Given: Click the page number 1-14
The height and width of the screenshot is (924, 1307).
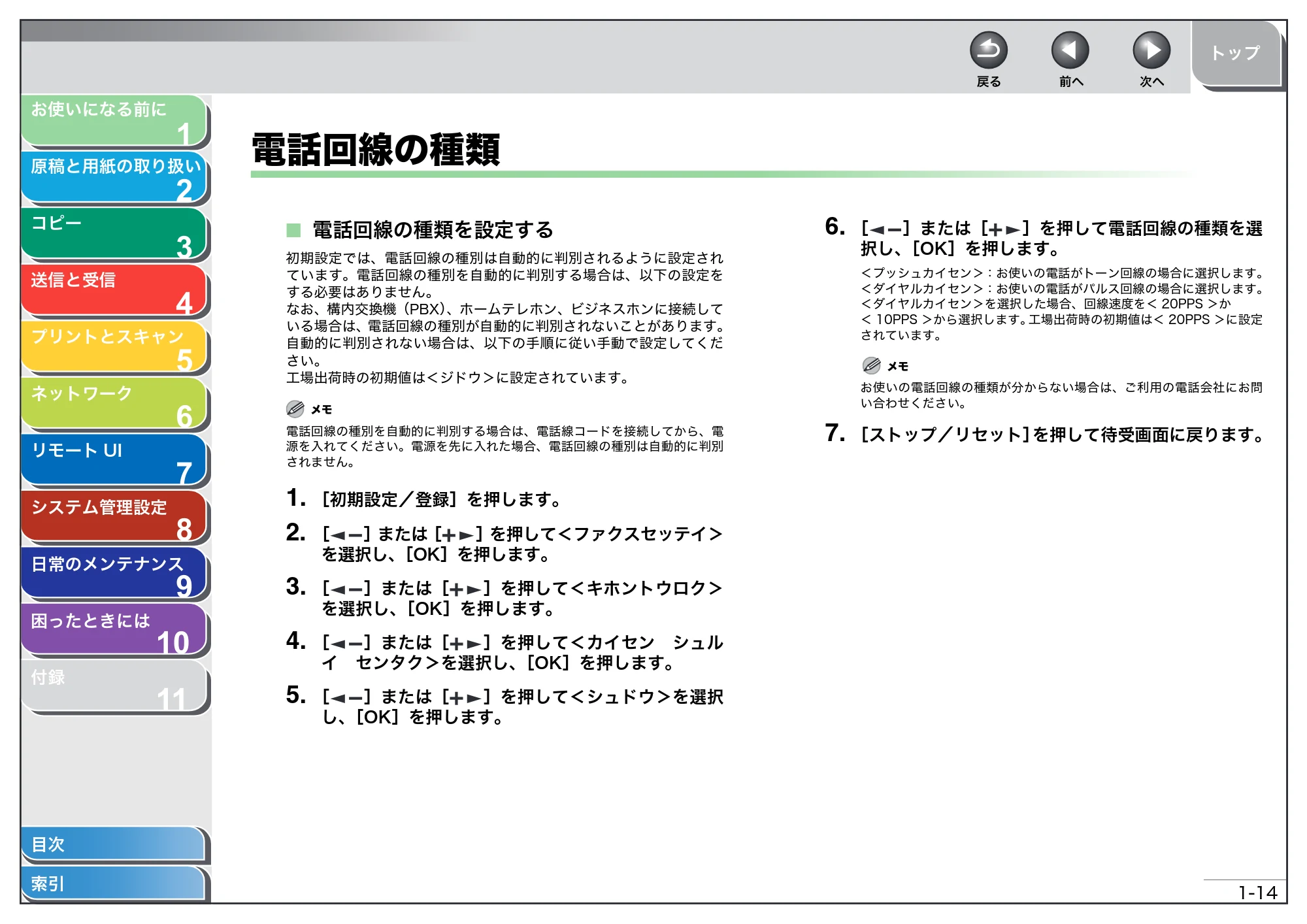Looking at the screenshot, I should pyautogui.click(x=1257, y=893).
